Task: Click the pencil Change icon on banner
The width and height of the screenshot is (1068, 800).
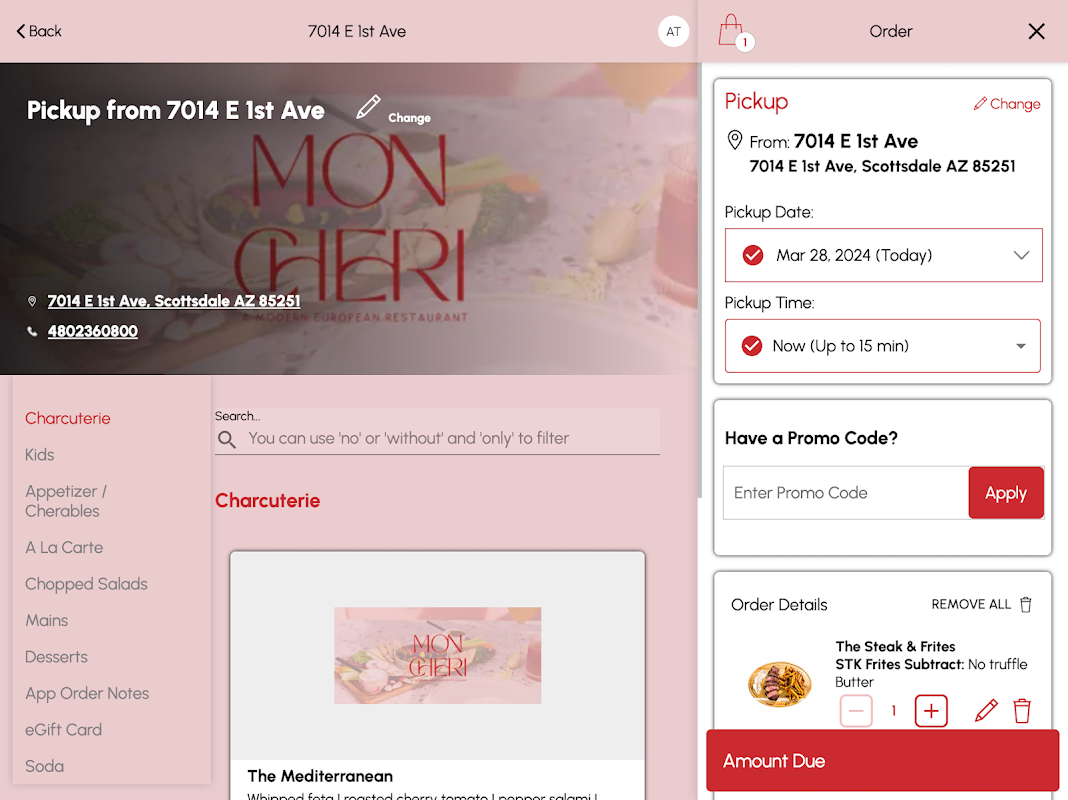Action: 368,107
